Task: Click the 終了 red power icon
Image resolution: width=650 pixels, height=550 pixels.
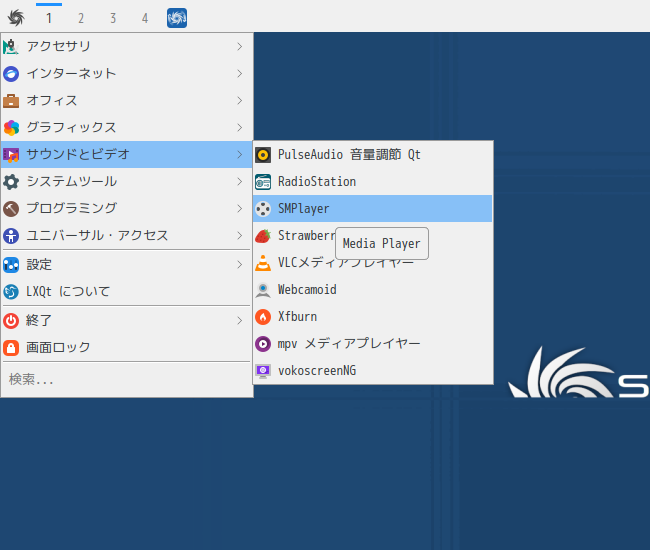Action: click(x=11, y=320)
